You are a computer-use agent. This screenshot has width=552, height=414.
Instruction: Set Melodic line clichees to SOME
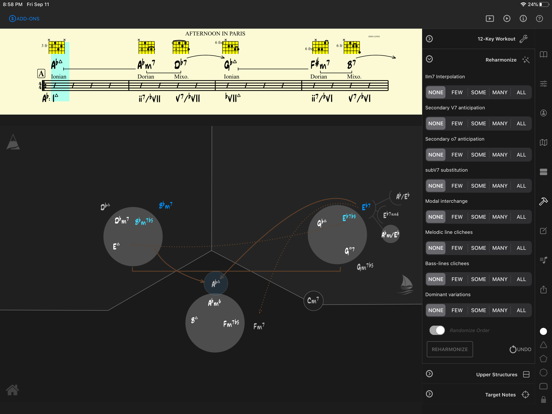[478, 248]
